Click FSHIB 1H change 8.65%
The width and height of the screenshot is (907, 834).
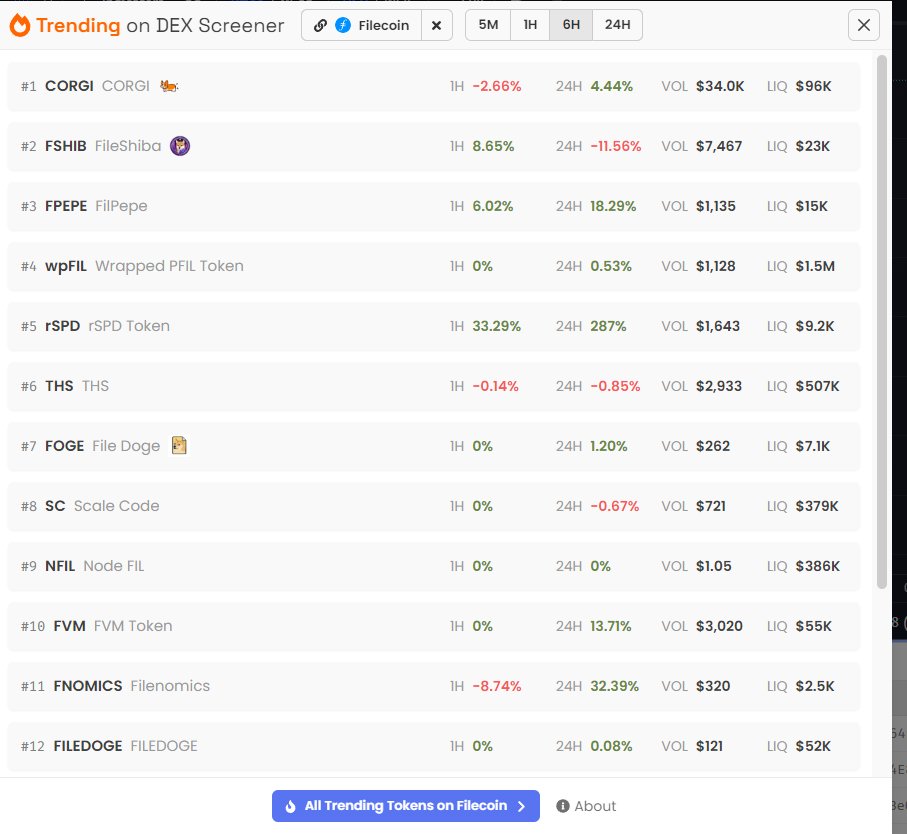(x=493, y=146)
